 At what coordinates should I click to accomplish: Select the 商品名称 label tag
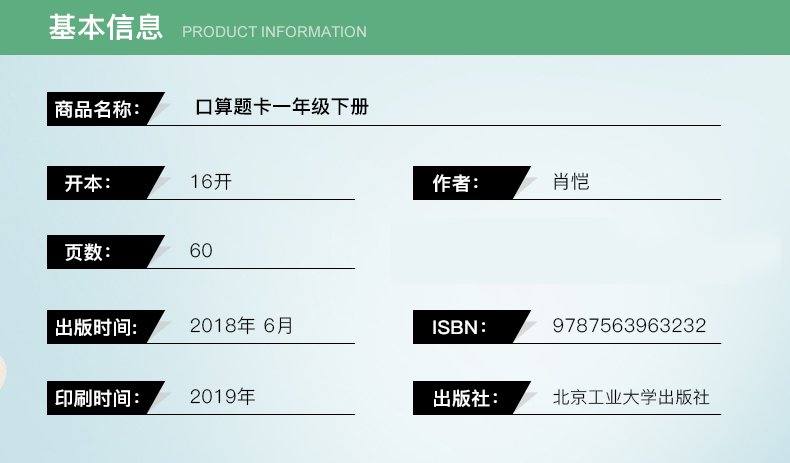97,109
